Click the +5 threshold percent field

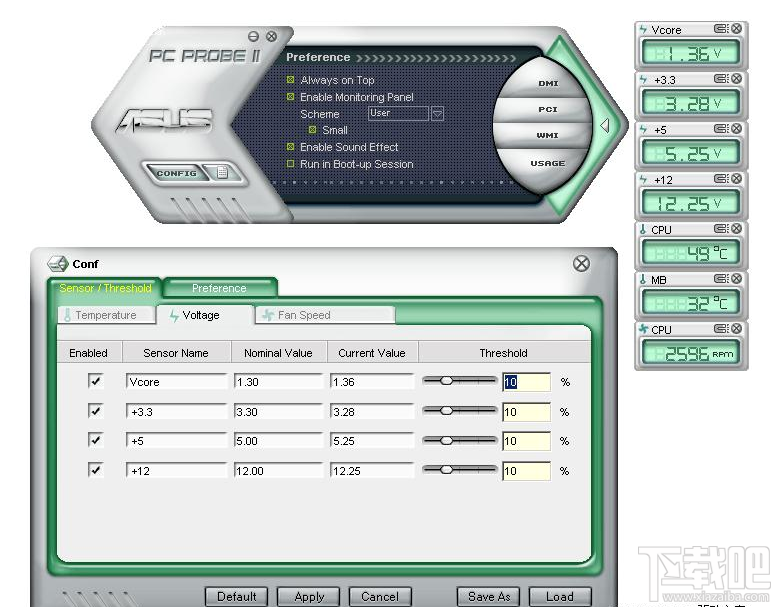point(526,441)
